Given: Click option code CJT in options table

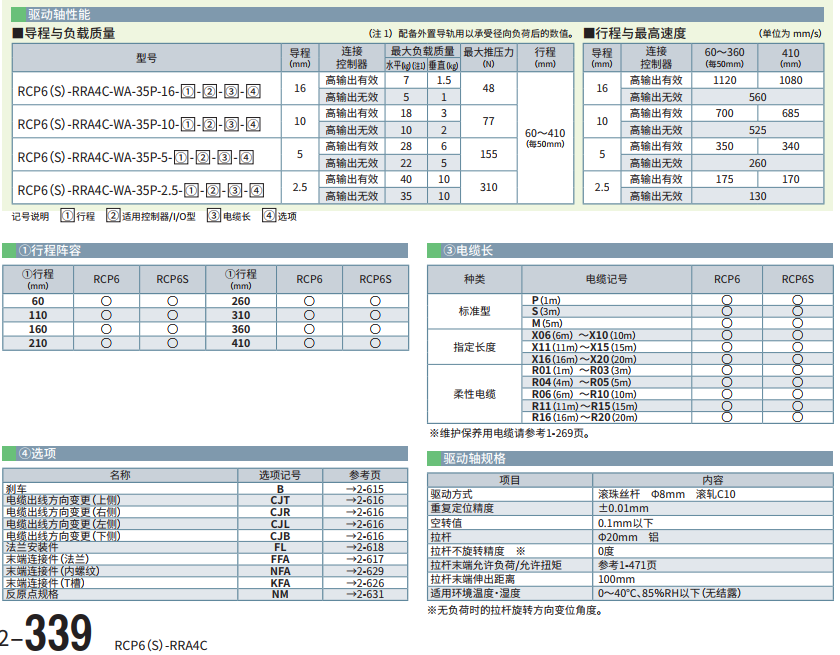Looking at the screenshot, I should (280, 500).
